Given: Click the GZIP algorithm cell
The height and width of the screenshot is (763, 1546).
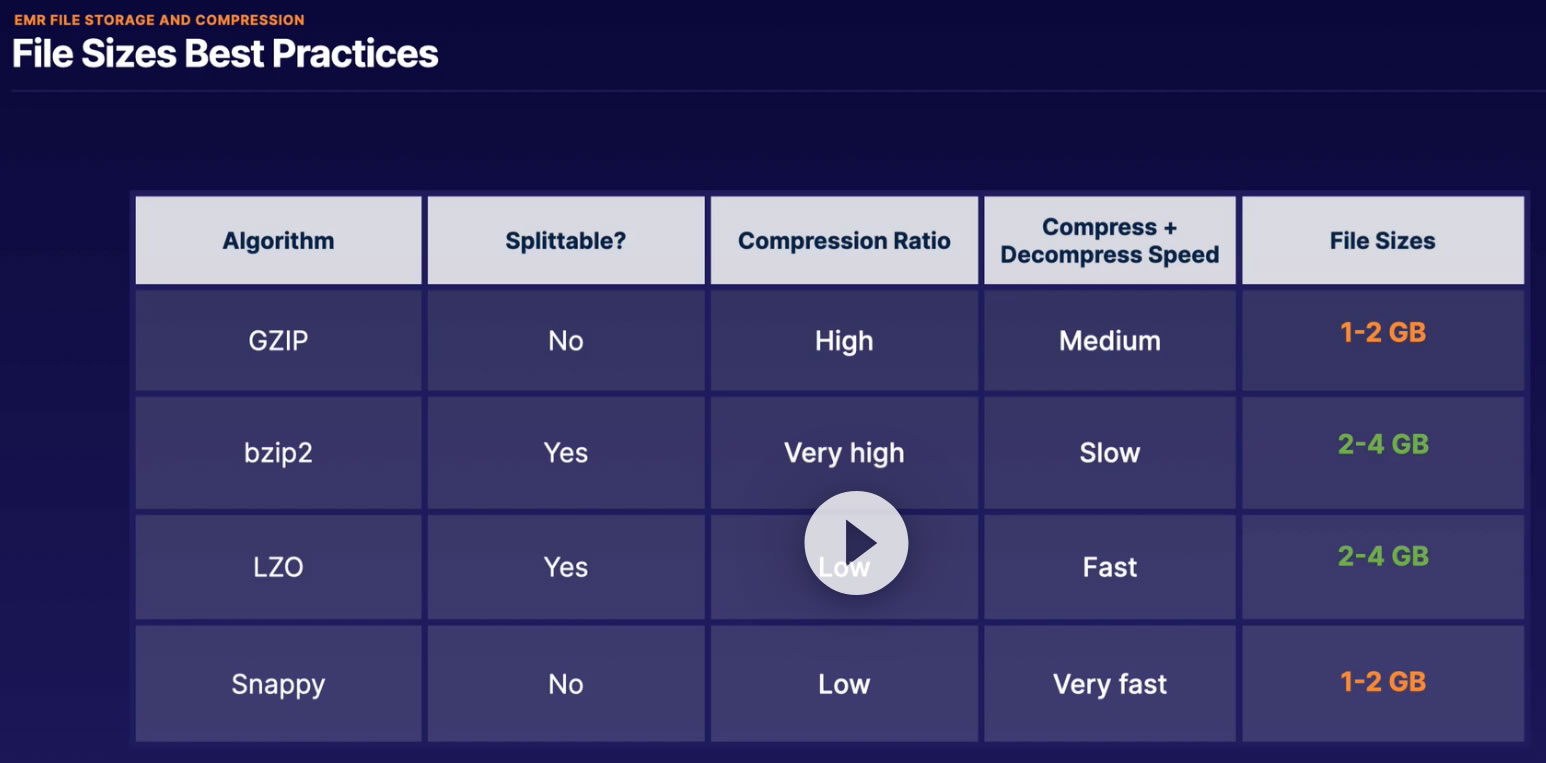Looking at the screenshot, I should click(278, 341).
